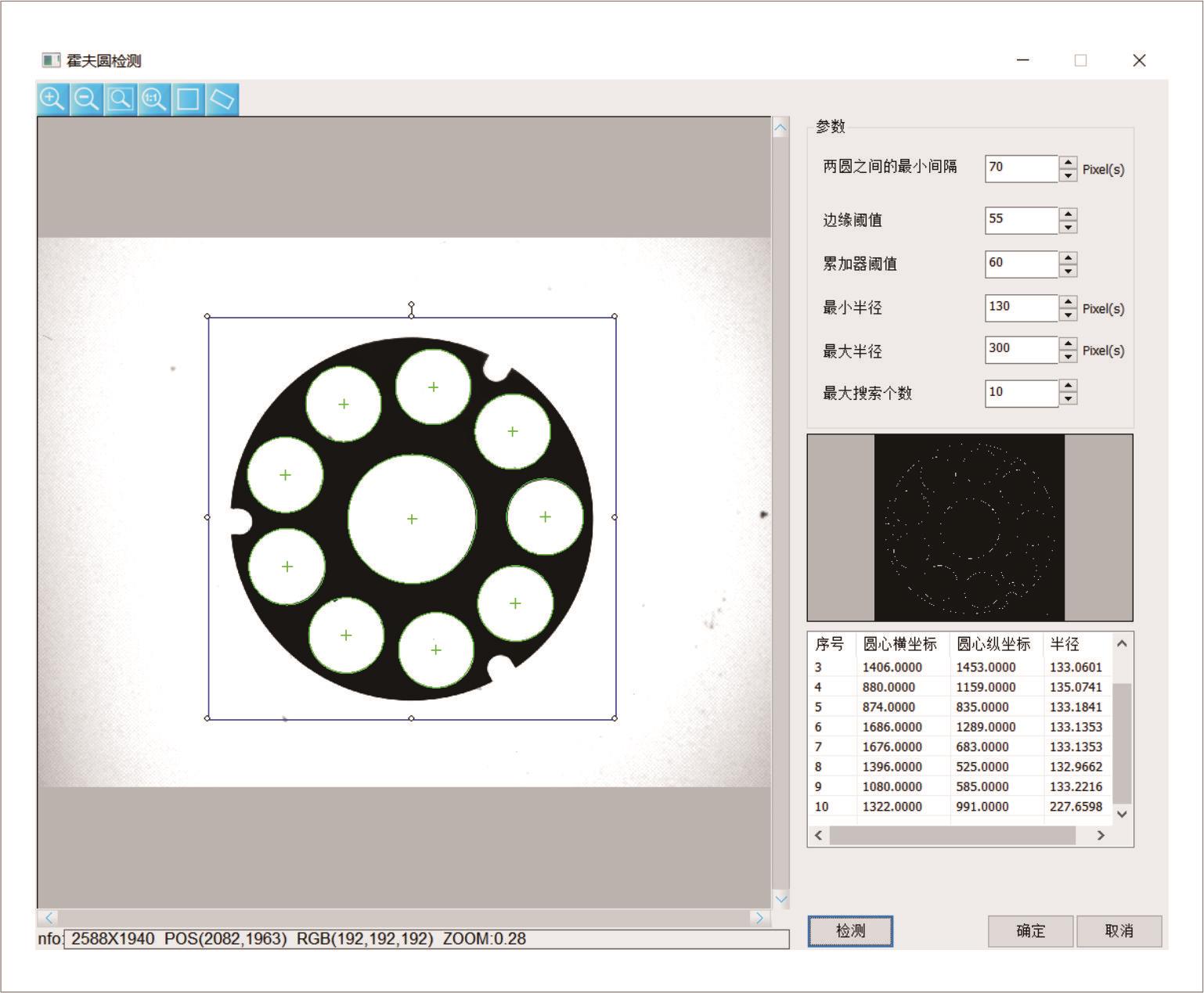The image size is (1204, 993).
Task: Click the 半径 column header
Action: pos(1065,644)
